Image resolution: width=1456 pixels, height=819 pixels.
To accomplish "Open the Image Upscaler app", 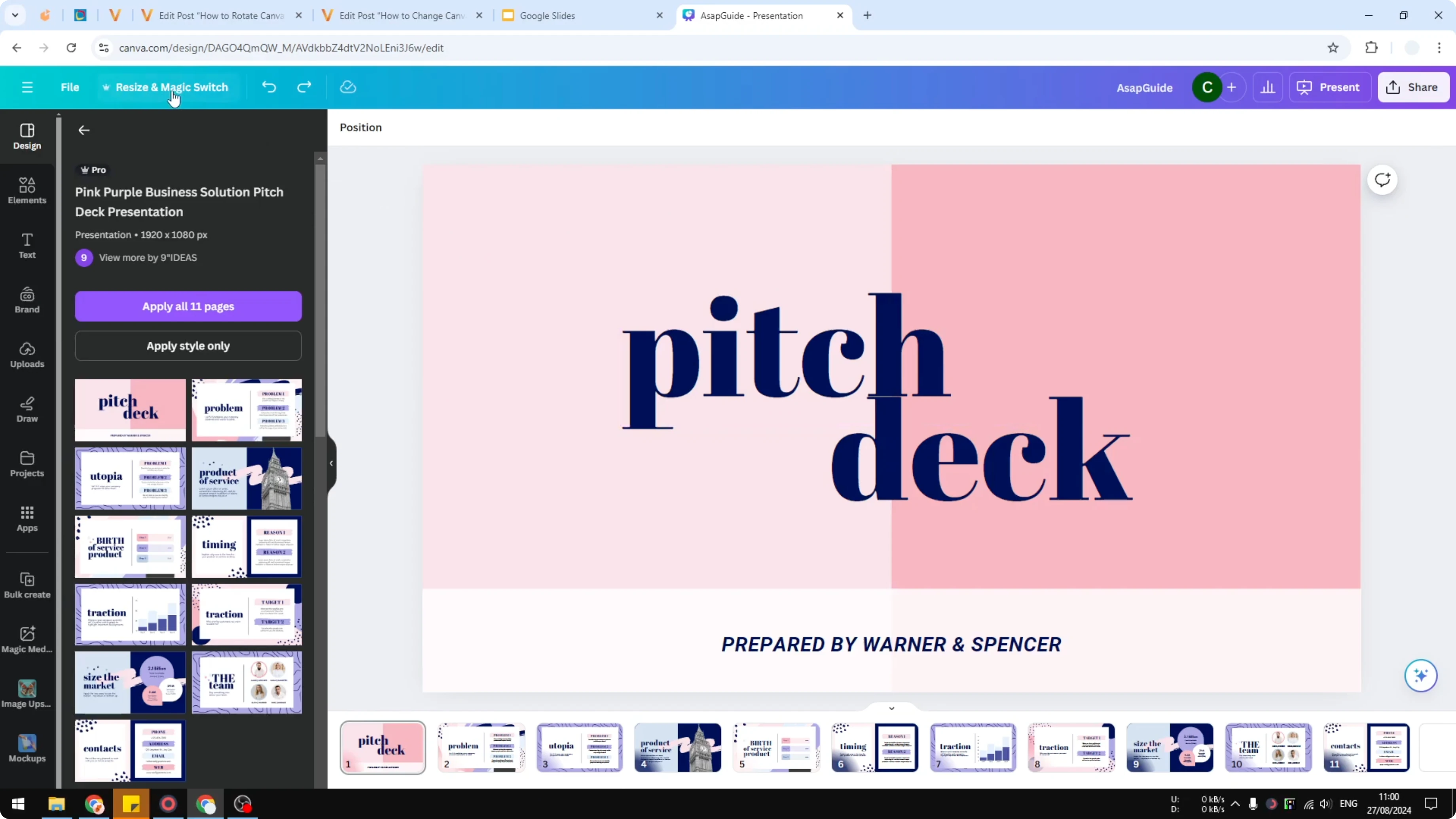I will [x=27, y=694].
